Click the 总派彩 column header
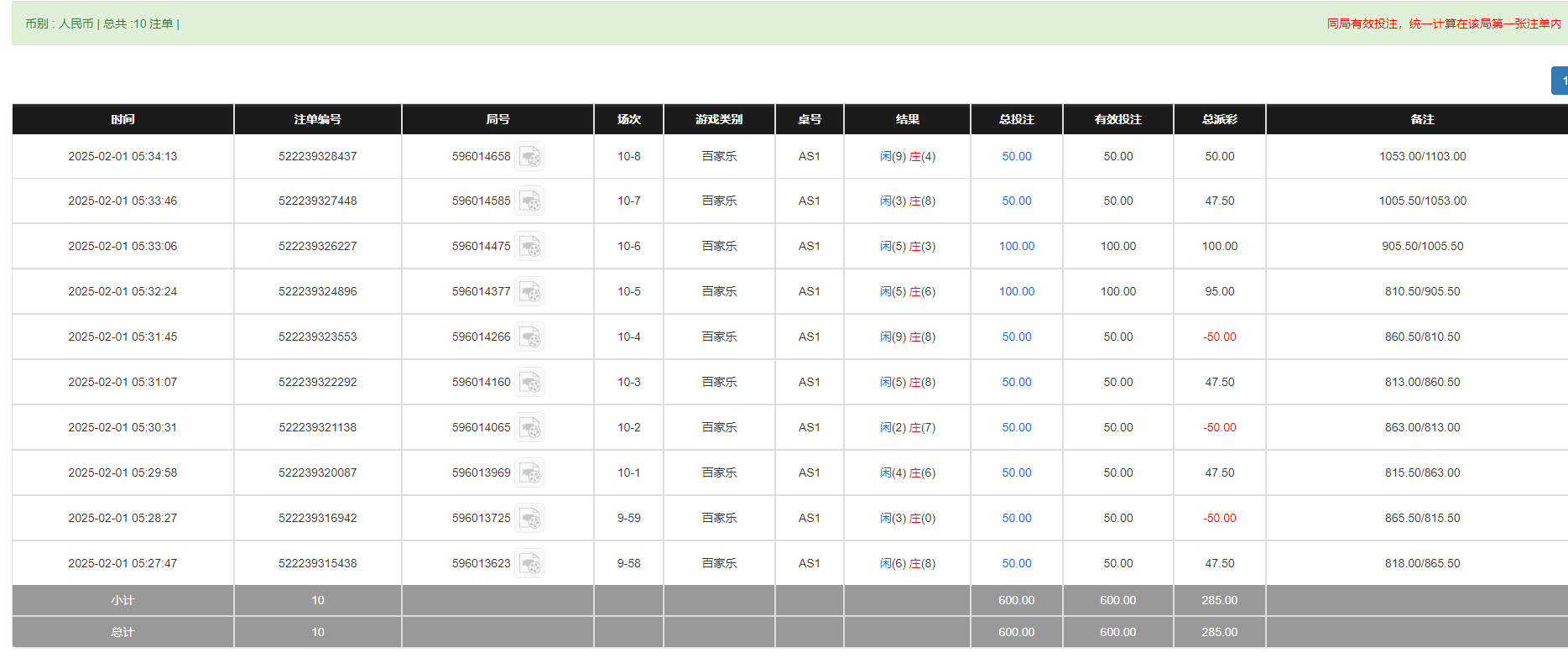The width and height of the screenshot is (1568, 663). 1219,119
